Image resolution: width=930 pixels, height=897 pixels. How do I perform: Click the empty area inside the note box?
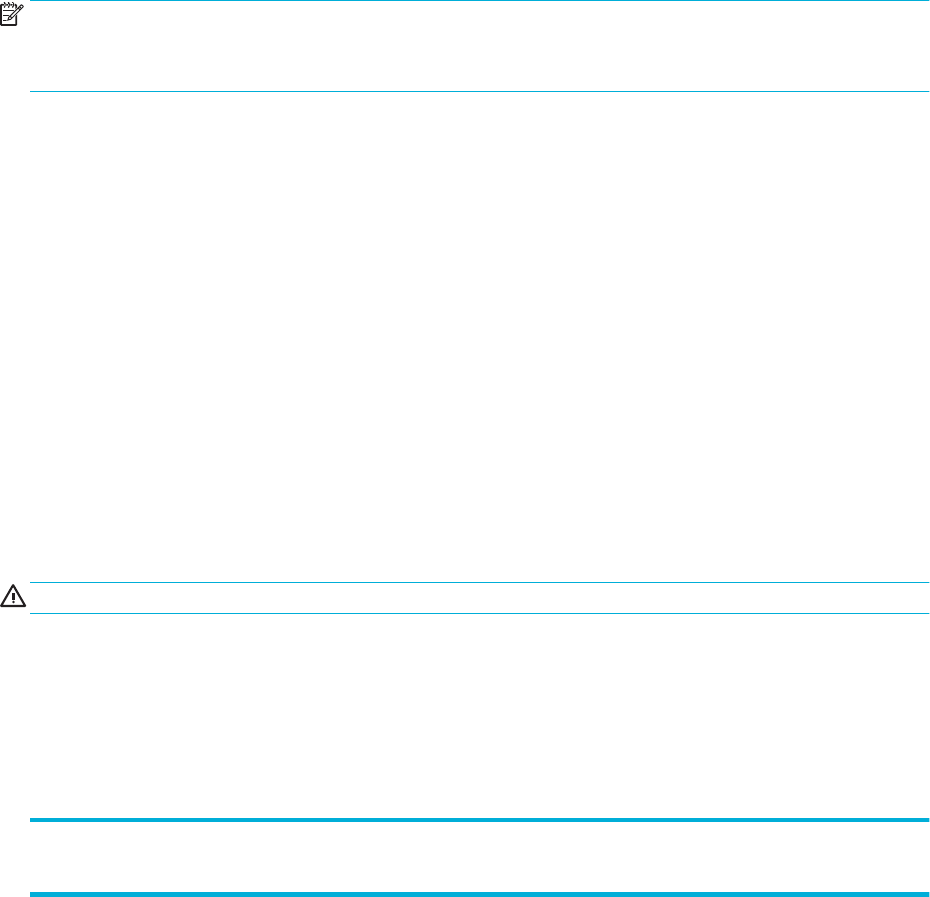pyautogui.click(x=479, y=46)
